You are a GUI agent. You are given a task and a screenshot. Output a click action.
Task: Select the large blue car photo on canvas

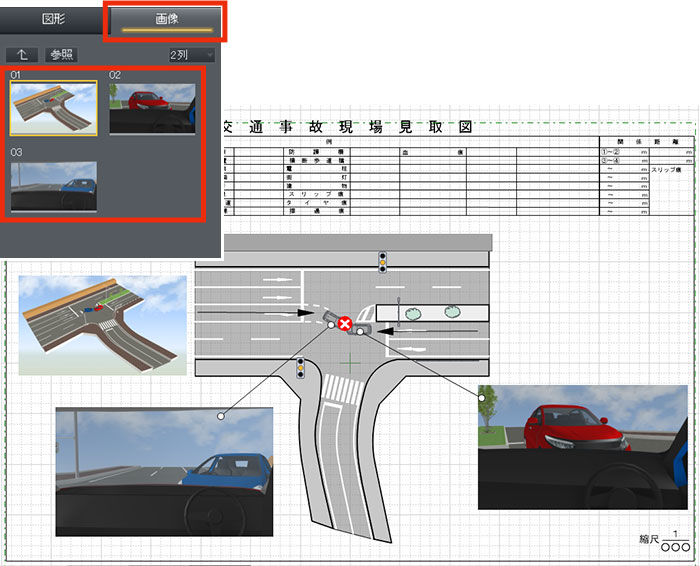[x=164, y=473]
